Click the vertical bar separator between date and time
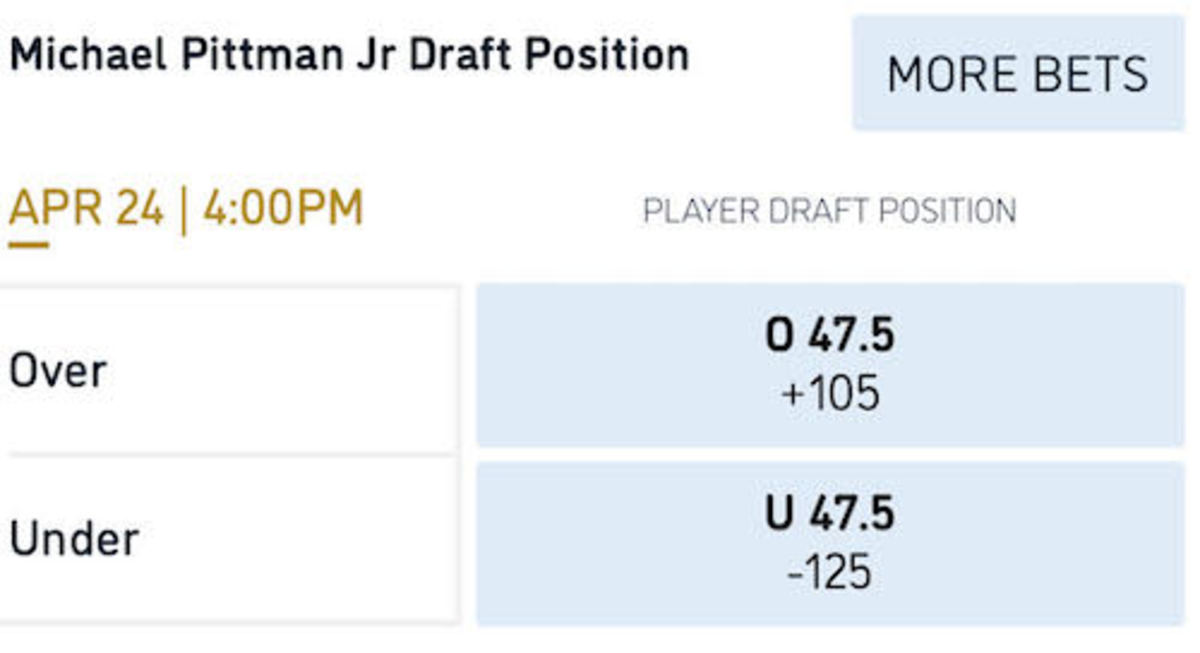Viewport: 1200px width, 653px height. (x=183, y=211)
